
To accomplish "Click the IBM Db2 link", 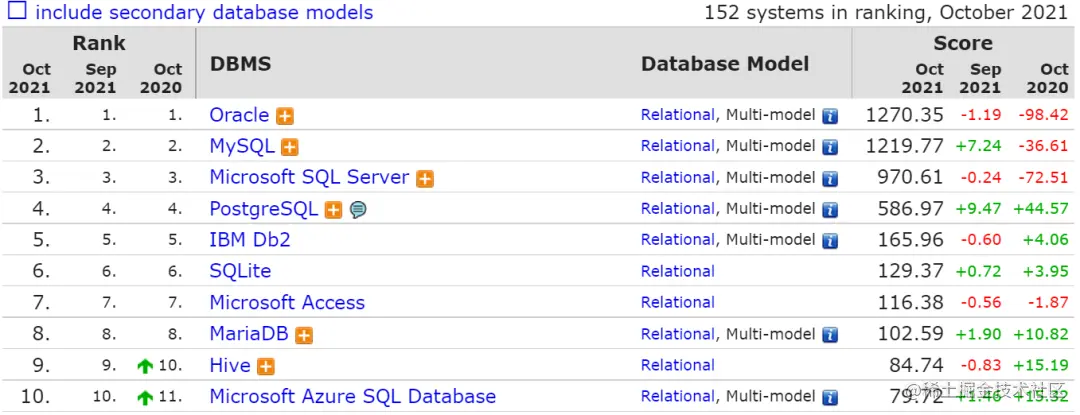I will pyautogui.click(x=250, y=240).
